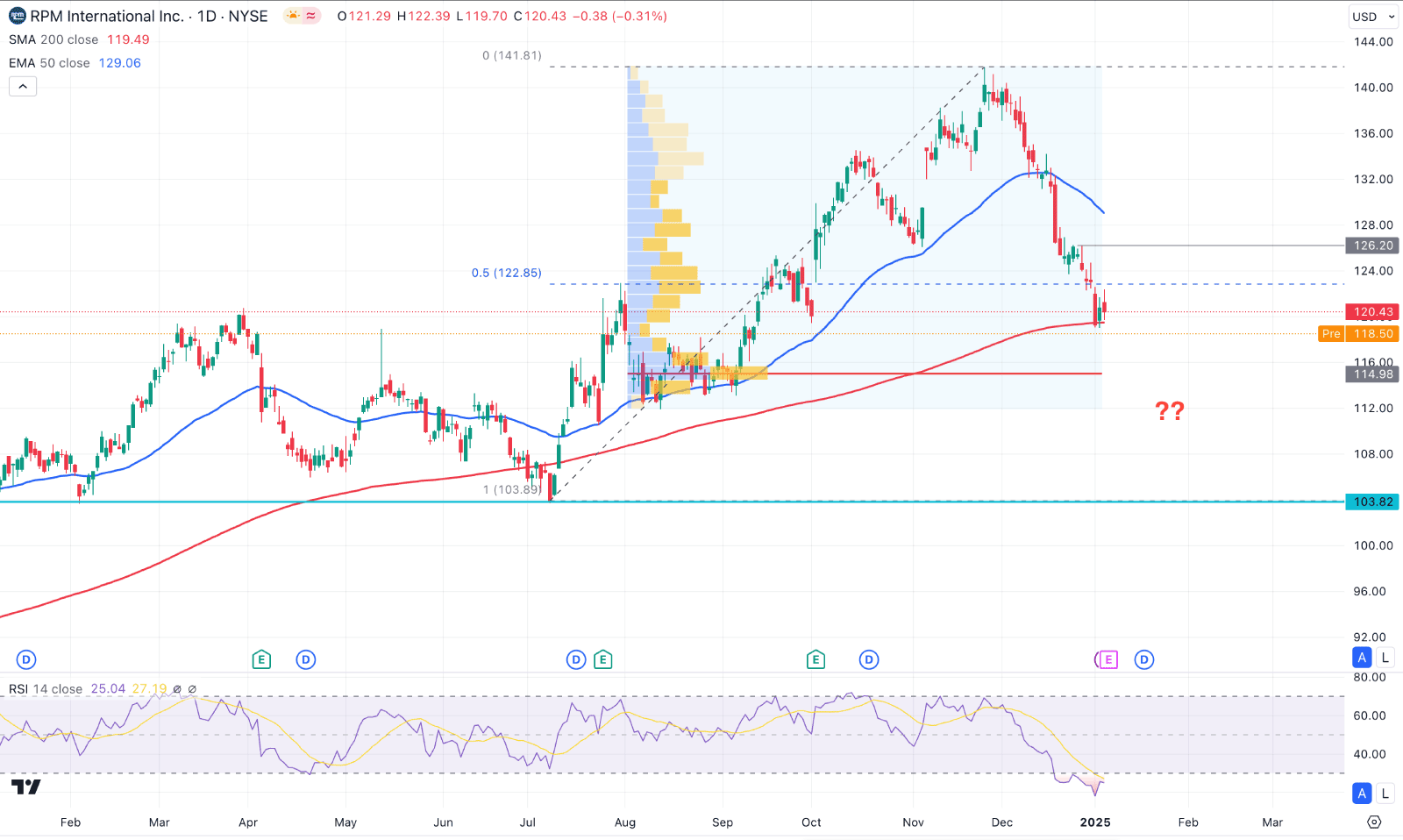Viewport: 1403px width, 840px height.
Task: Select the EMA 50 close legend
Action: (x=49, y=63)
